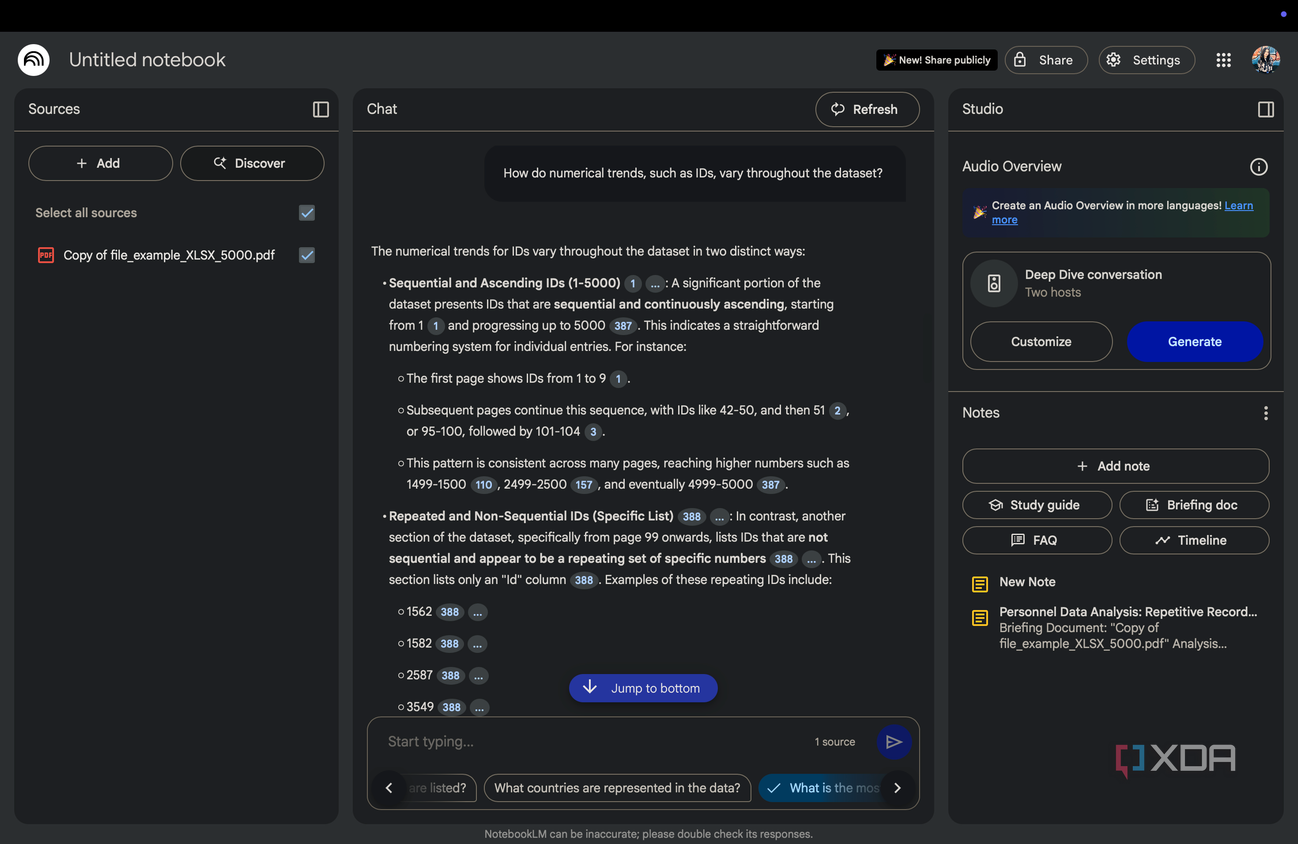Open Audio Overview info icon
The image size is (1298, 844).
point(1259,167)
